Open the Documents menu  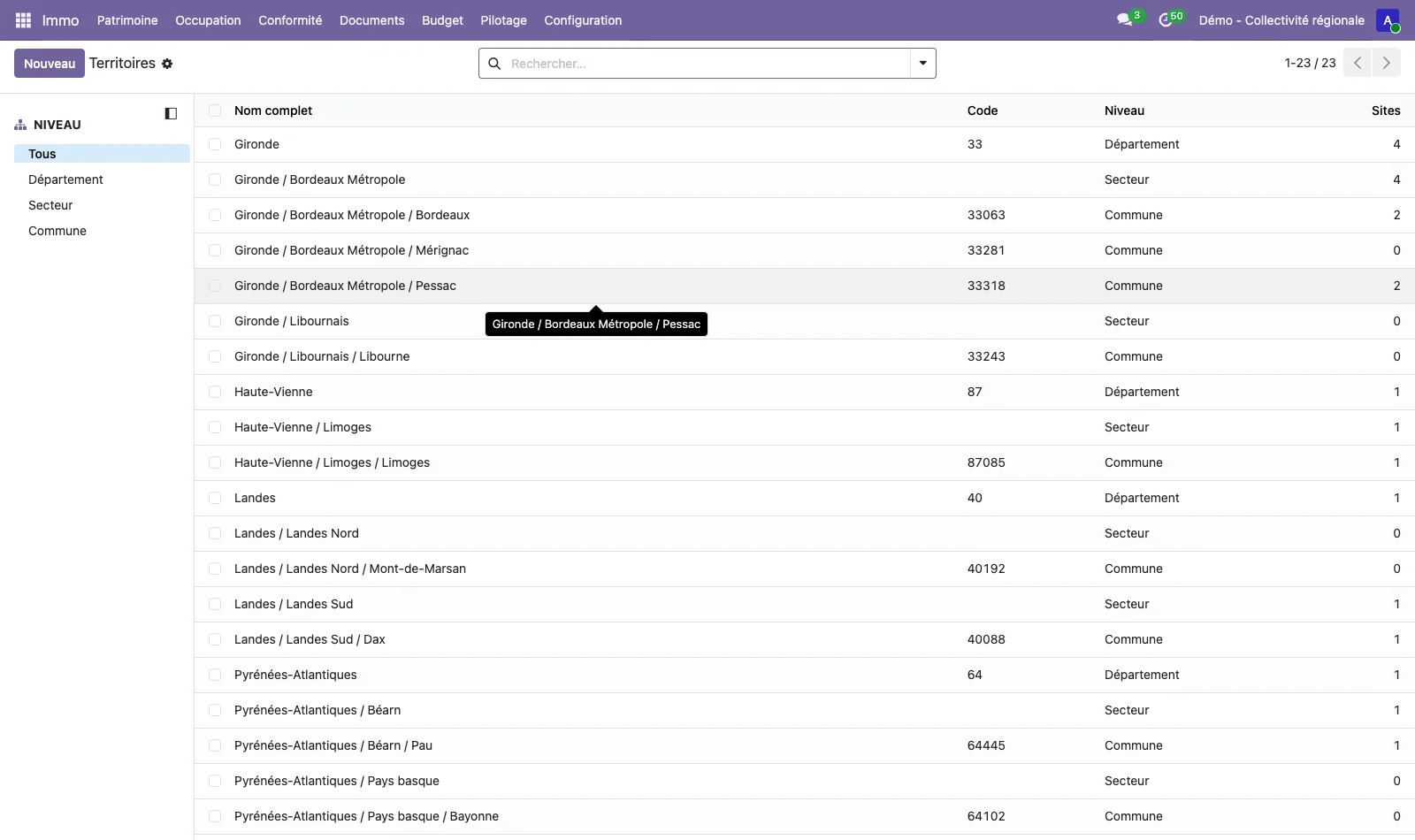371,20
